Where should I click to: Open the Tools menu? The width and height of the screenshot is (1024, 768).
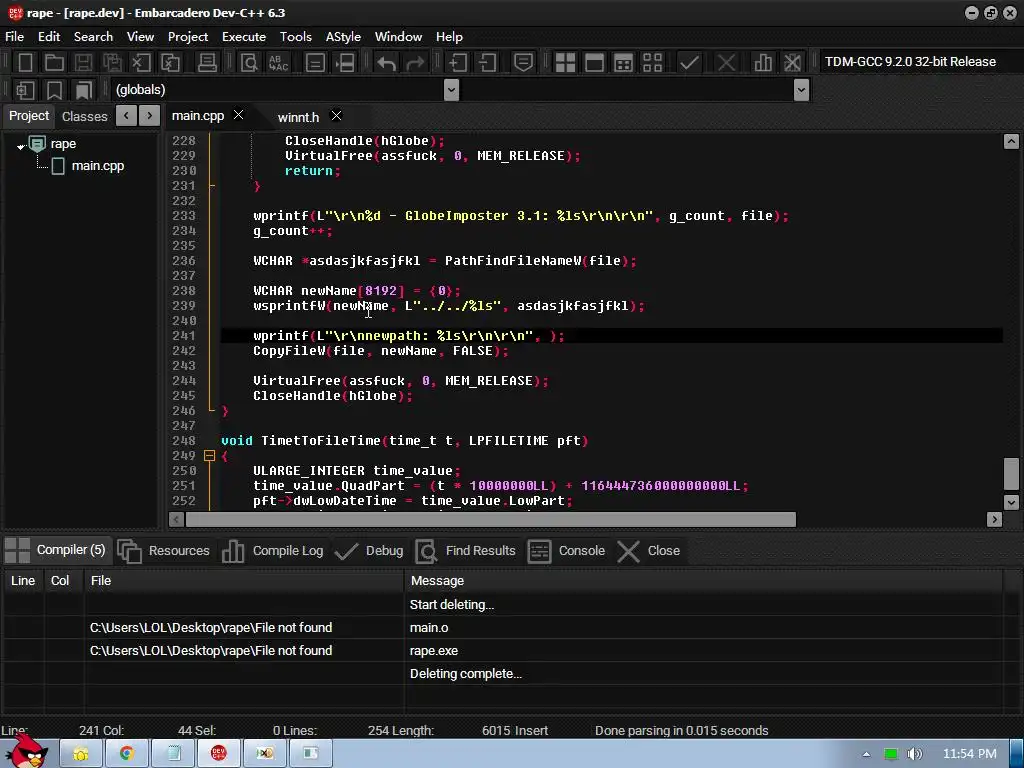(x=296, y=37)
